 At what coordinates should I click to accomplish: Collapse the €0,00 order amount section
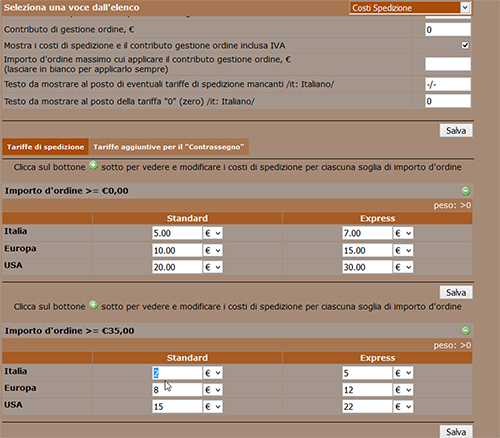(x=466, y=191)
